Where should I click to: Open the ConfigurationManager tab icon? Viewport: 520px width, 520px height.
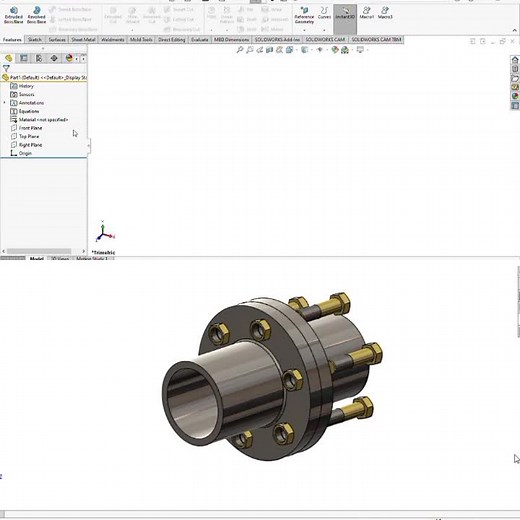click(x=39, y=58)
